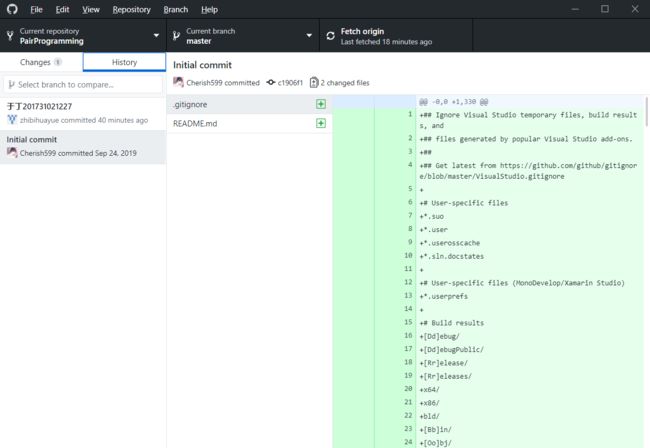The height and width of the screenshot is (448, 650).
Task: Open the View menu
Action: [x=90, y=10]
